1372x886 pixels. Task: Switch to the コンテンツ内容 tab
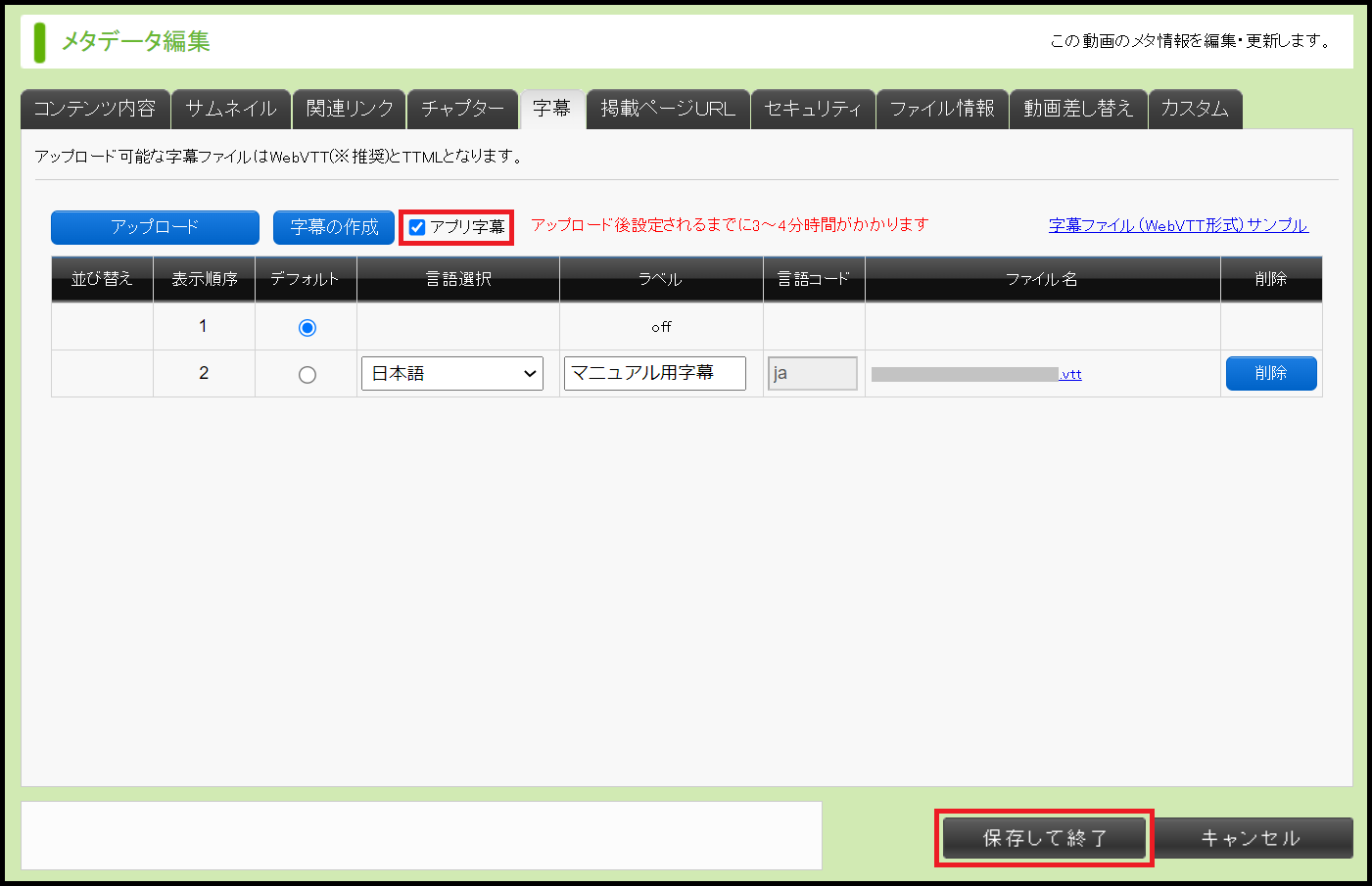(x=95, y=109)
